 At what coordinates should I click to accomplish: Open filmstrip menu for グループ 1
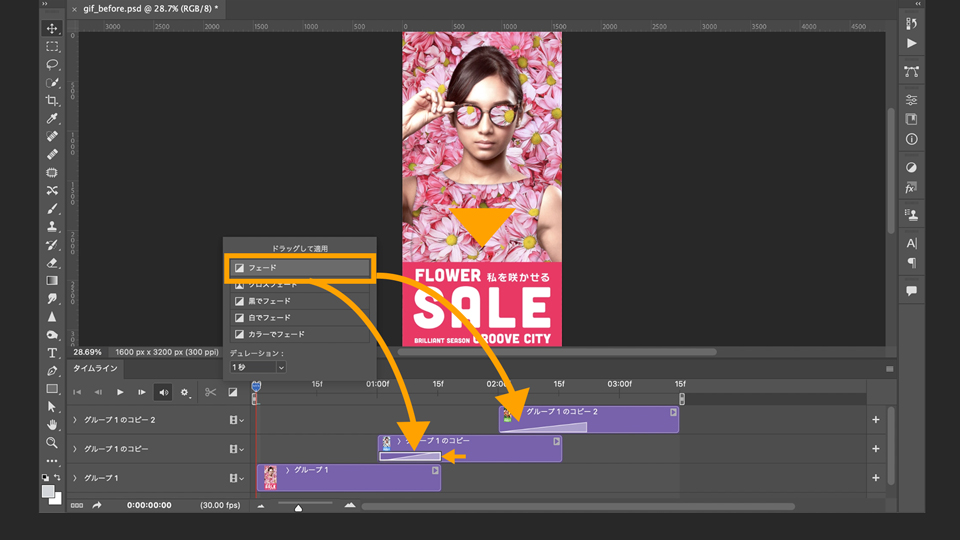point(236,478)
